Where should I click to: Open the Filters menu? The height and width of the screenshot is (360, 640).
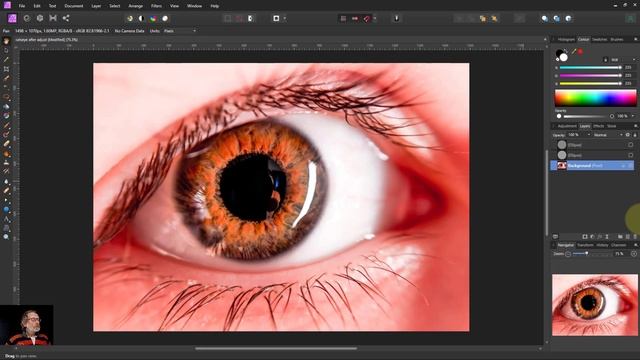tap(156, 6)
